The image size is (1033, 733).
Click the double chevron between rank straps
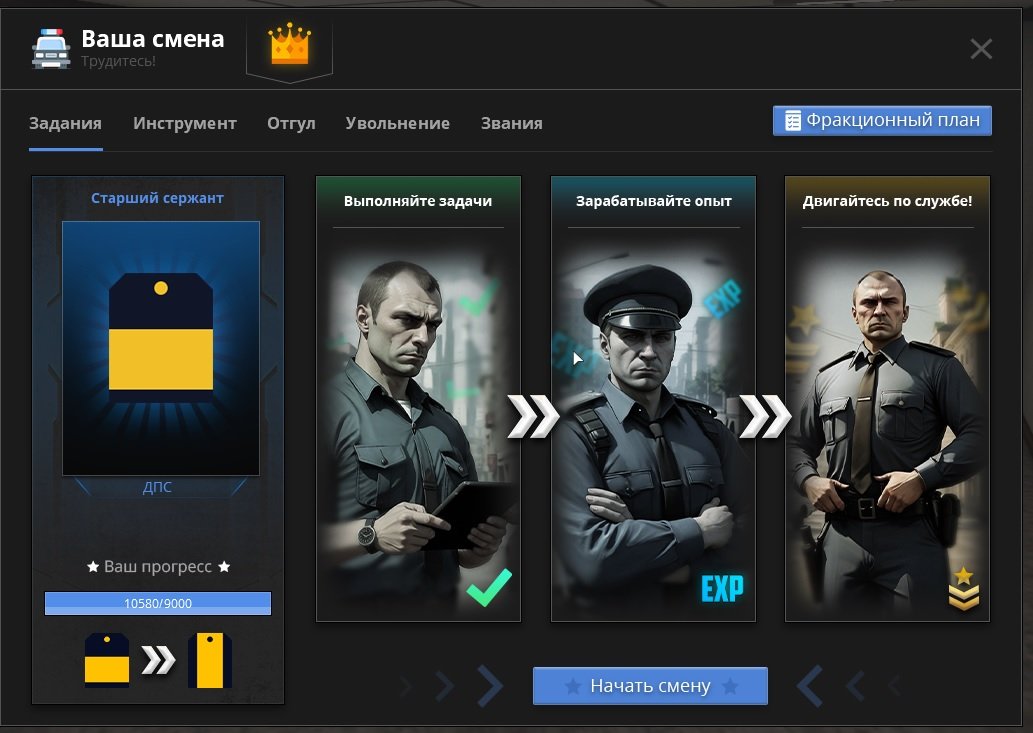(158, 660)
